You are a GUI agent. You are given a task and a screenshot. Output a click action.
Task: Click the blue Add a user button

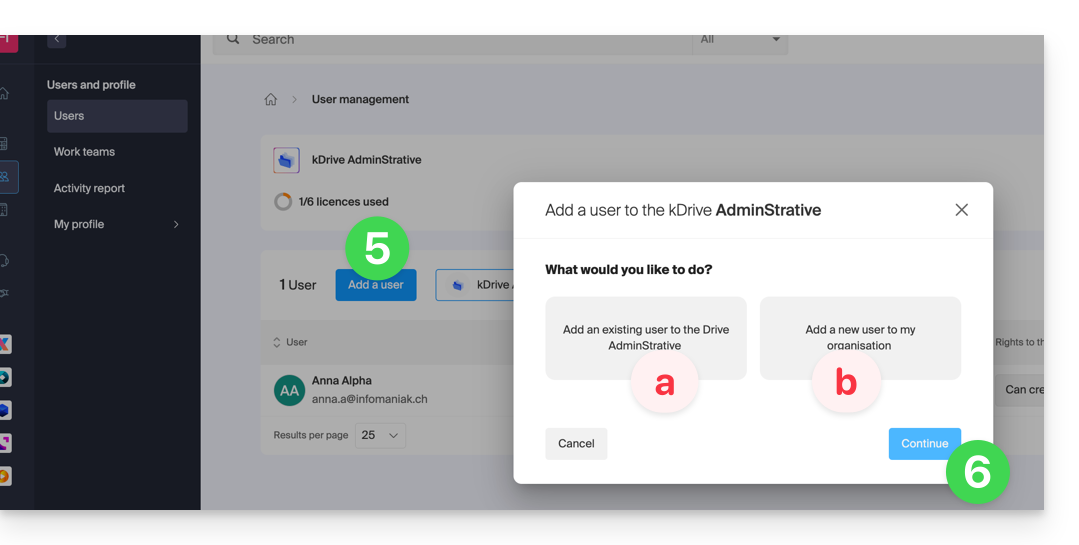click(376, 285)
